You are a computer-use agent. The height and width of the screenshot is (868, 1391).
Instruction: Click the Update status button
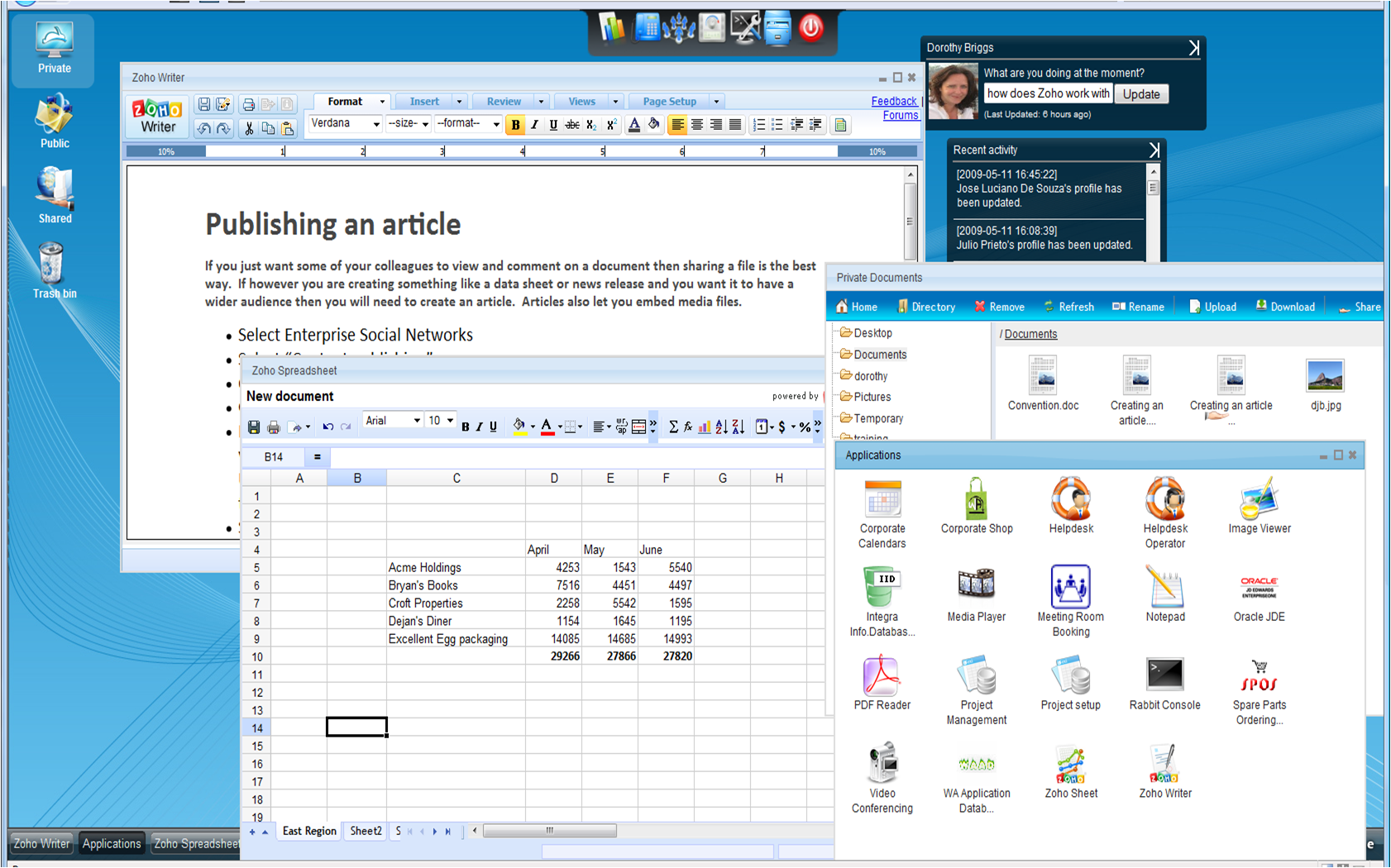click(x=1141, y=94)
